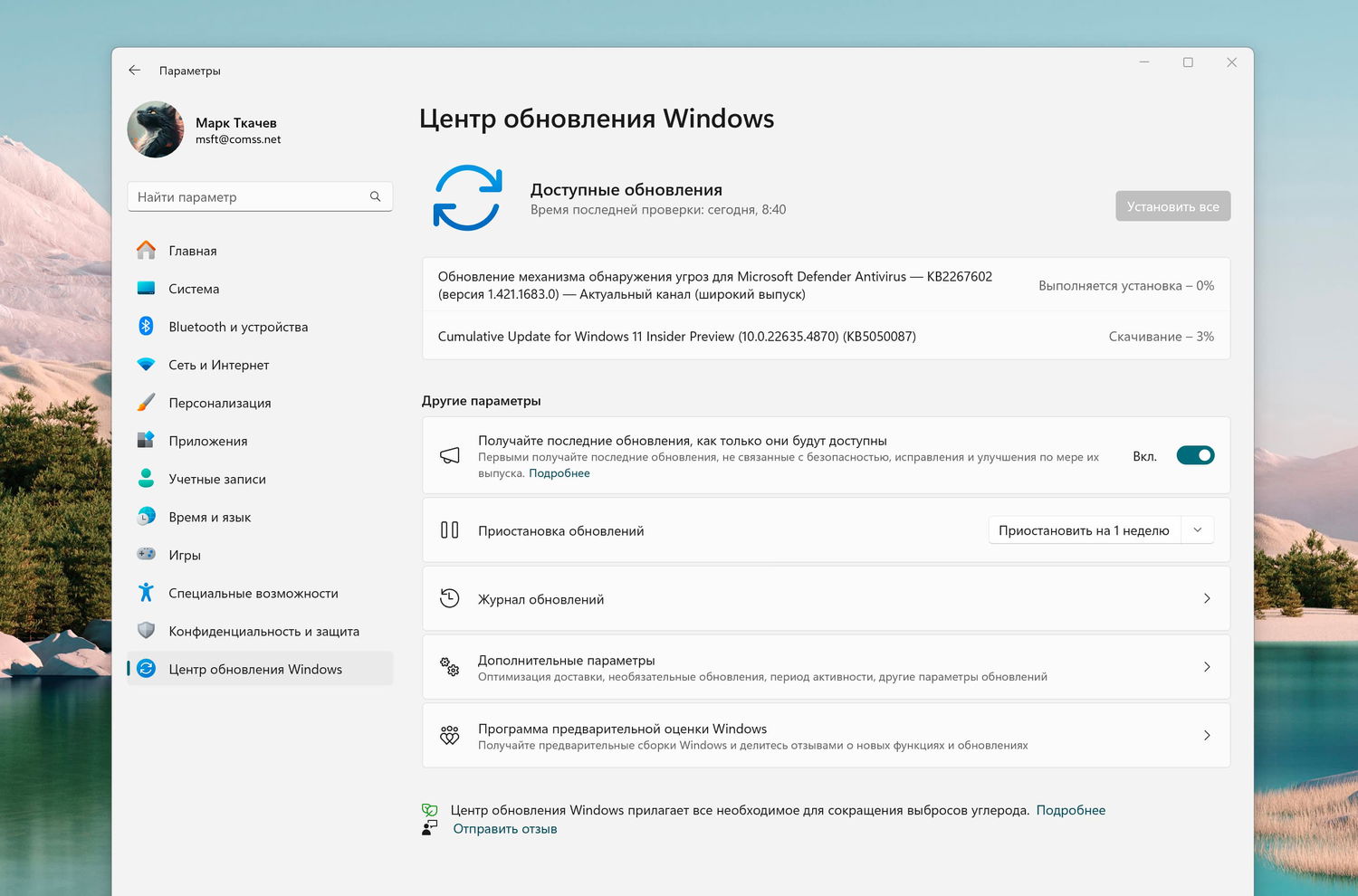Click the Персонализация paintbrush icon

tap(146, 402)
